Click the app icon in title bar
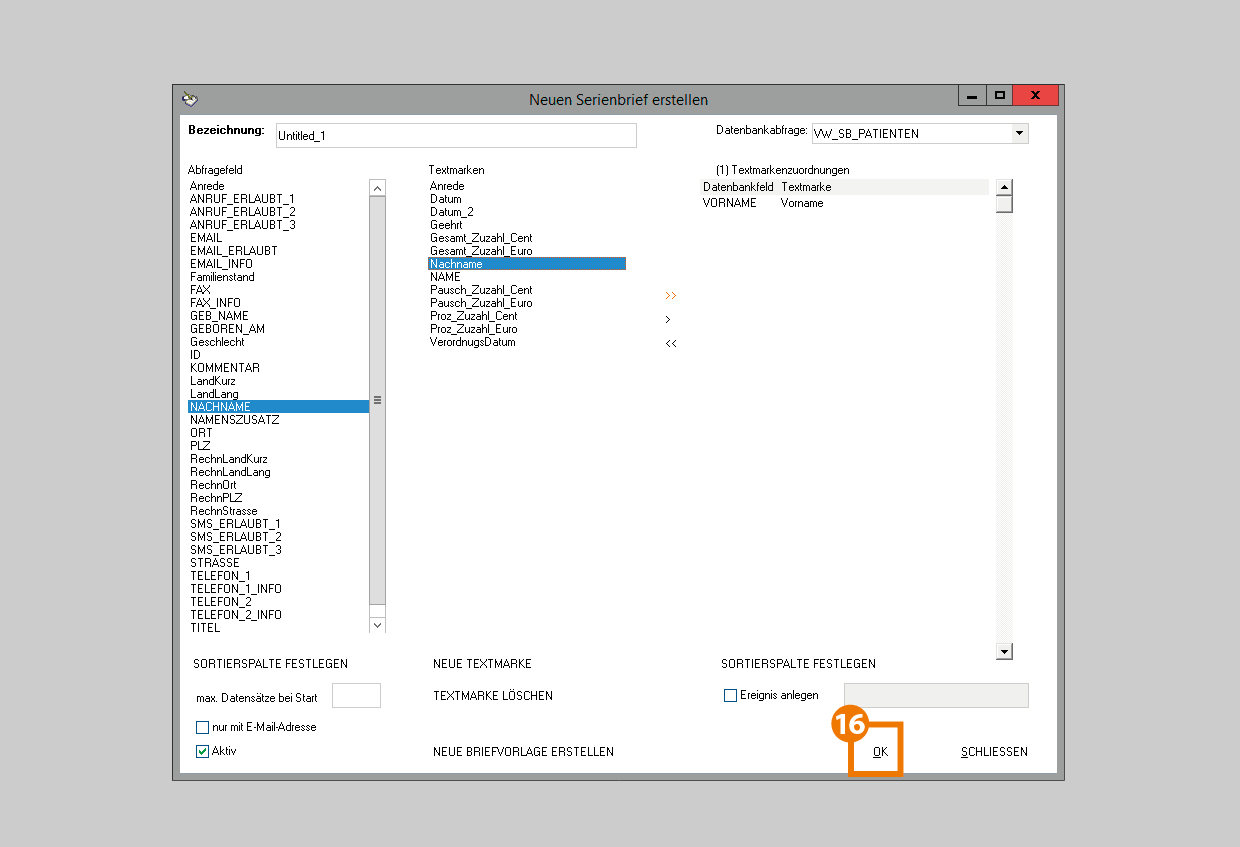The height and width of the screenshot is (847, 1240). (x=189, y=99)
